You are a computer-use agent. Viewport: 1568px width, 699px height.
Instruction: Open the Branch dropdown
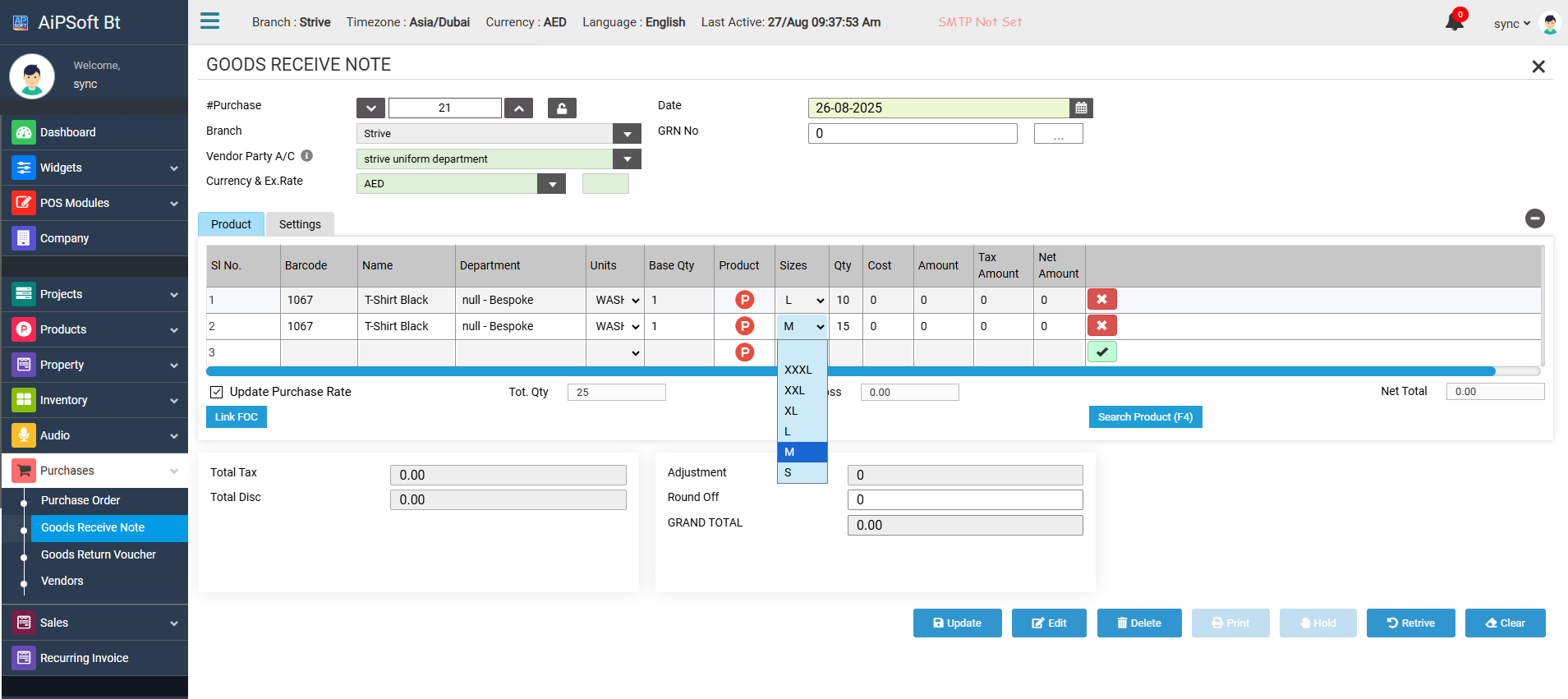(x=627, y=134)
